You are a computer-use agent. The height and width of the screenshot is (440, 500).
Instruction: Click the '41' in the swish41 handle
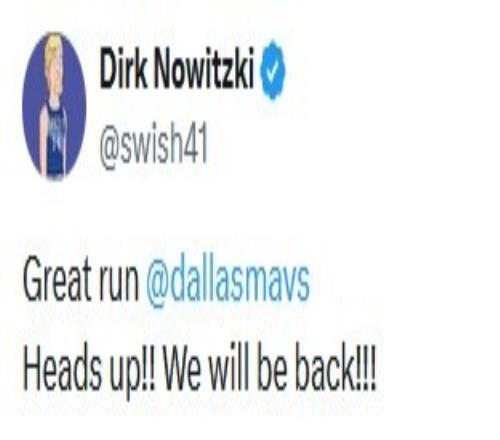point(195,145)
